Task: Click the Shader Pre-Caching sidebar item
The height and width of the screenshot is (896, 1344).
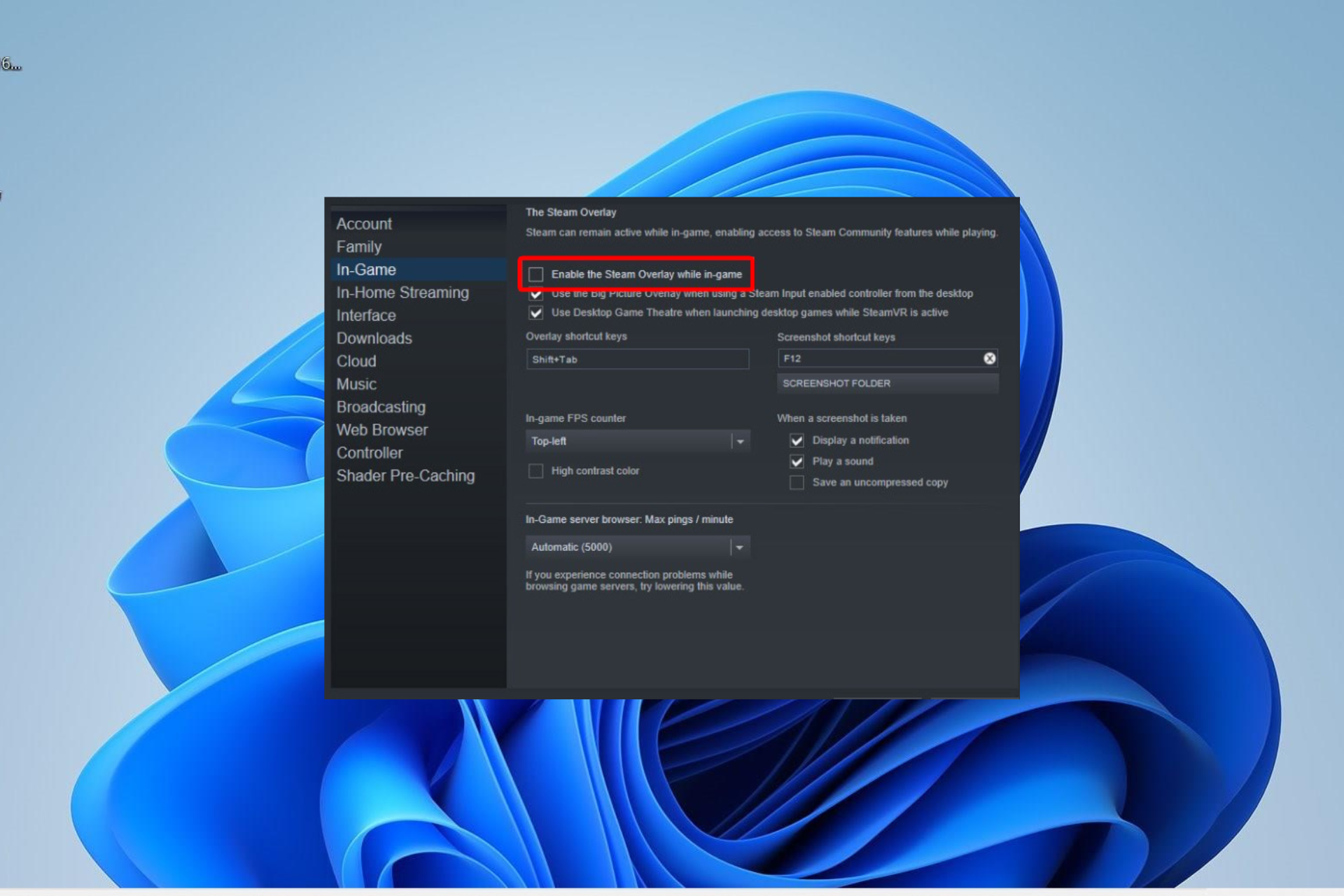Action: click(x=405, y=475)
